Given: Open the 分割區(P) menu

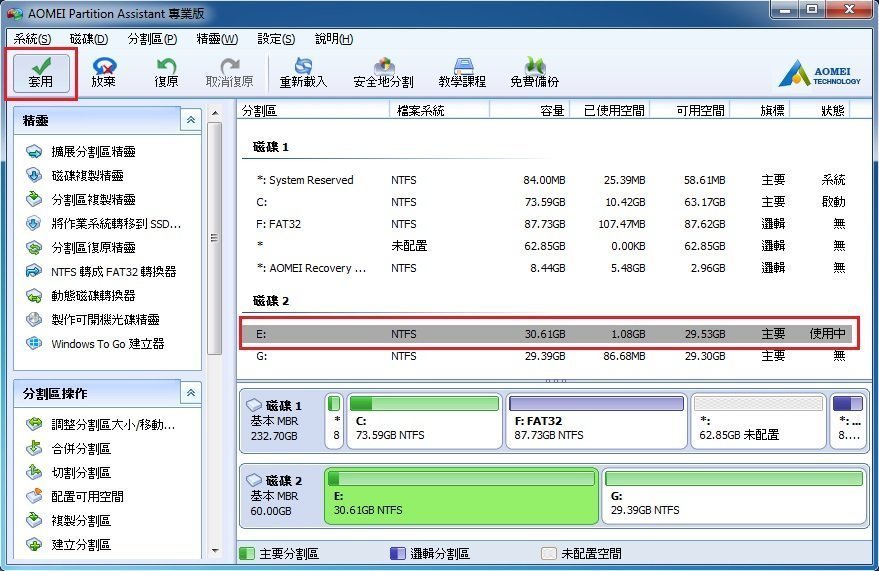Looking at the screenshot, I should [152, 39].
